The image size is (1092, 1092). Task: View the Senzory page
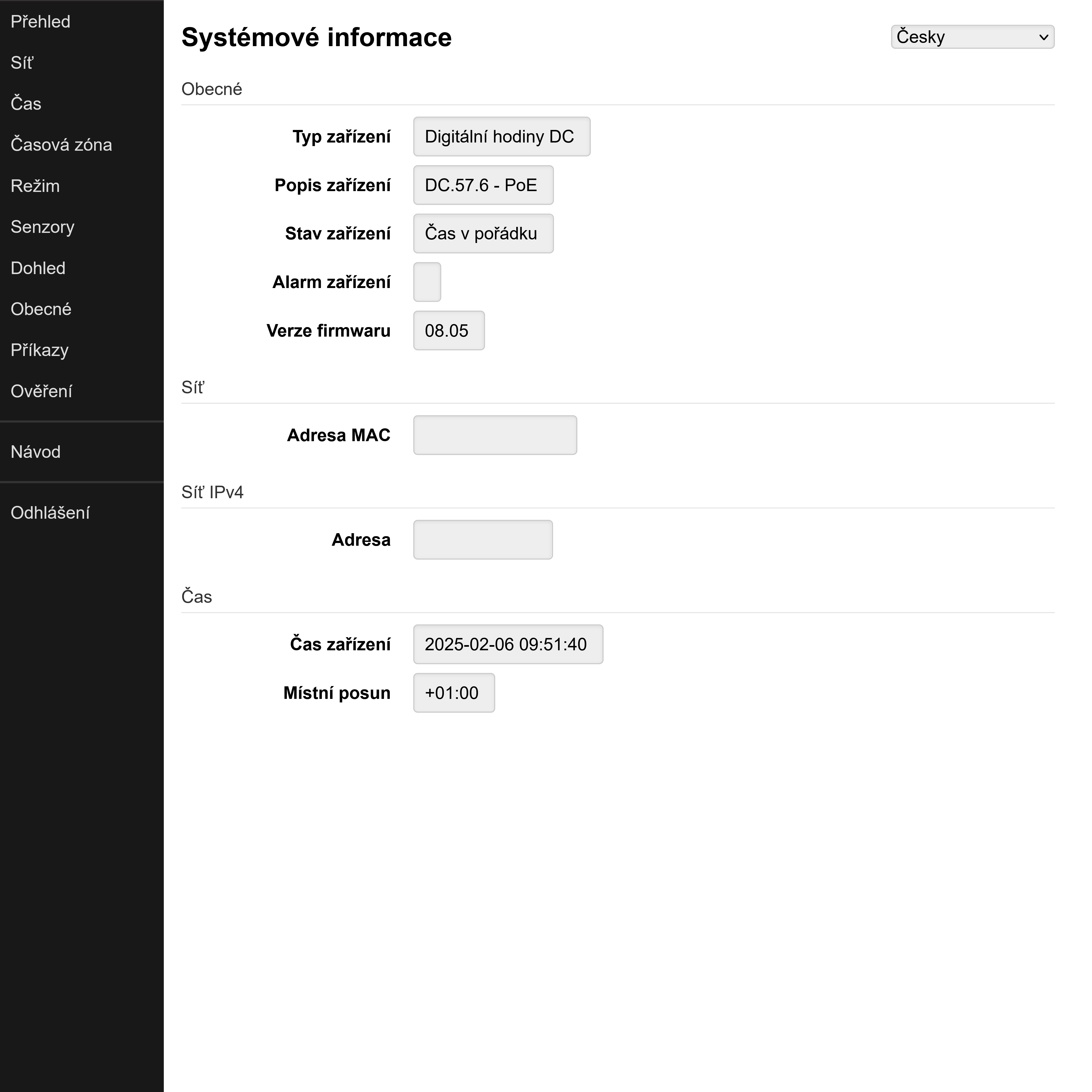coord(42,227)
